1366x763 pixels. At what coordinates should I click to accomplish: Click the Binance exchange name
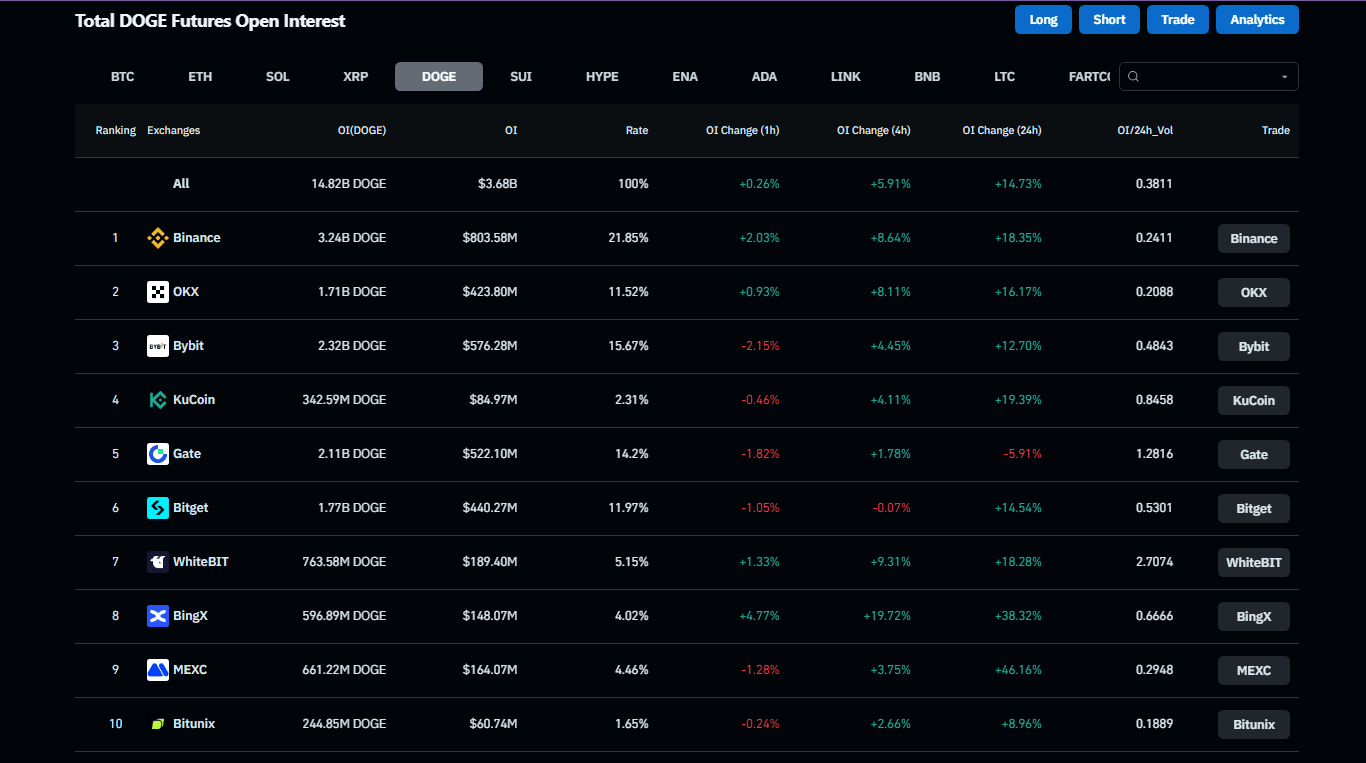coord(196,238)
